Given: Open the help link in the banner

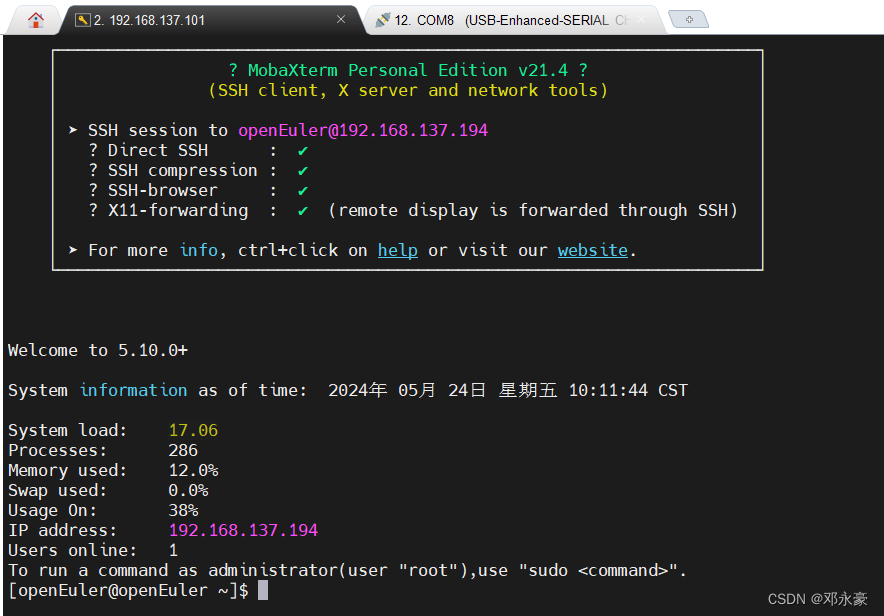Looking at the screenshot, I should coord(397,250).
